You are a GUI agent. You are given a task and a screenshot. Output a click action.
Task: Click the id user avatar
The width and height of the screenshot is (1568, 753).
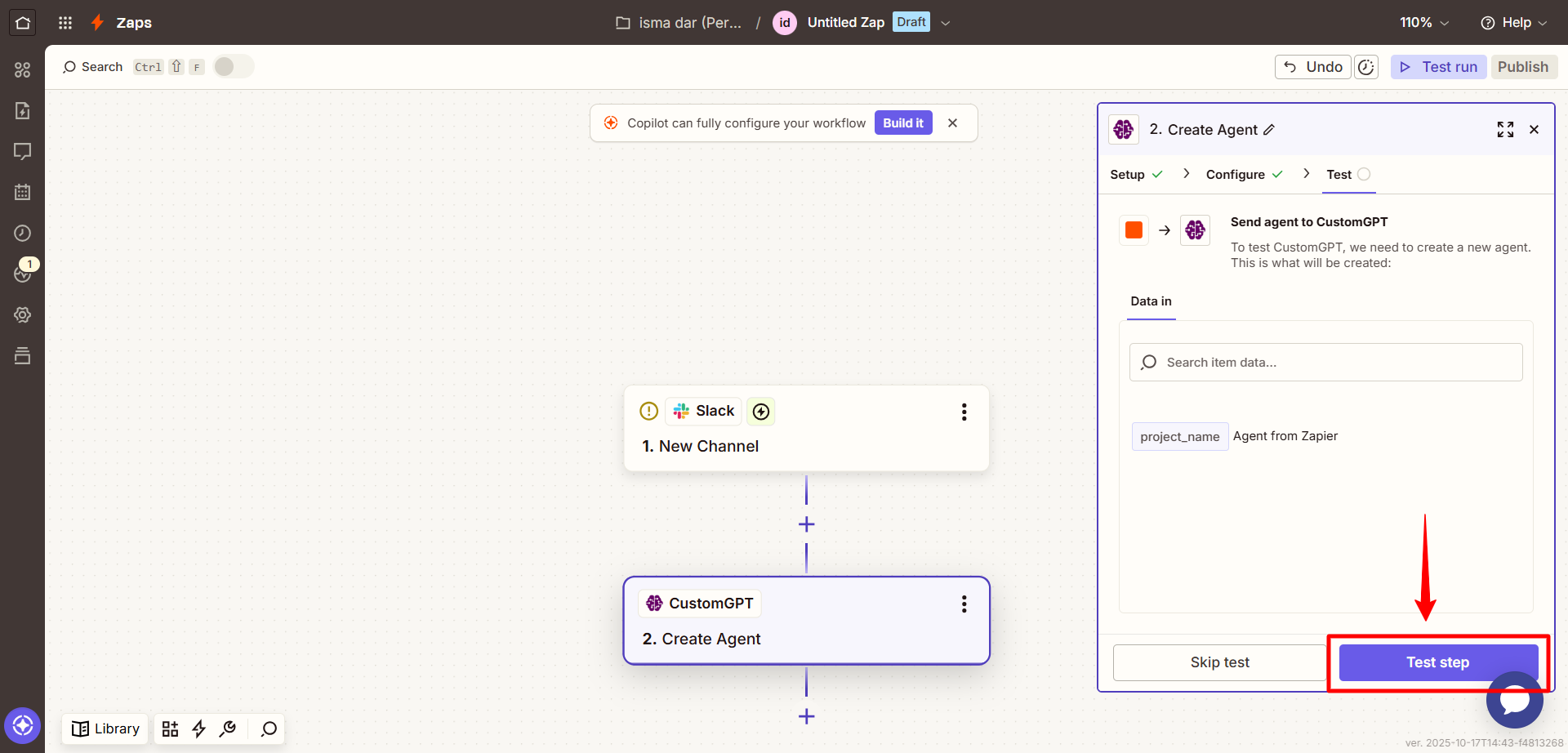click(x=784, y=23)
